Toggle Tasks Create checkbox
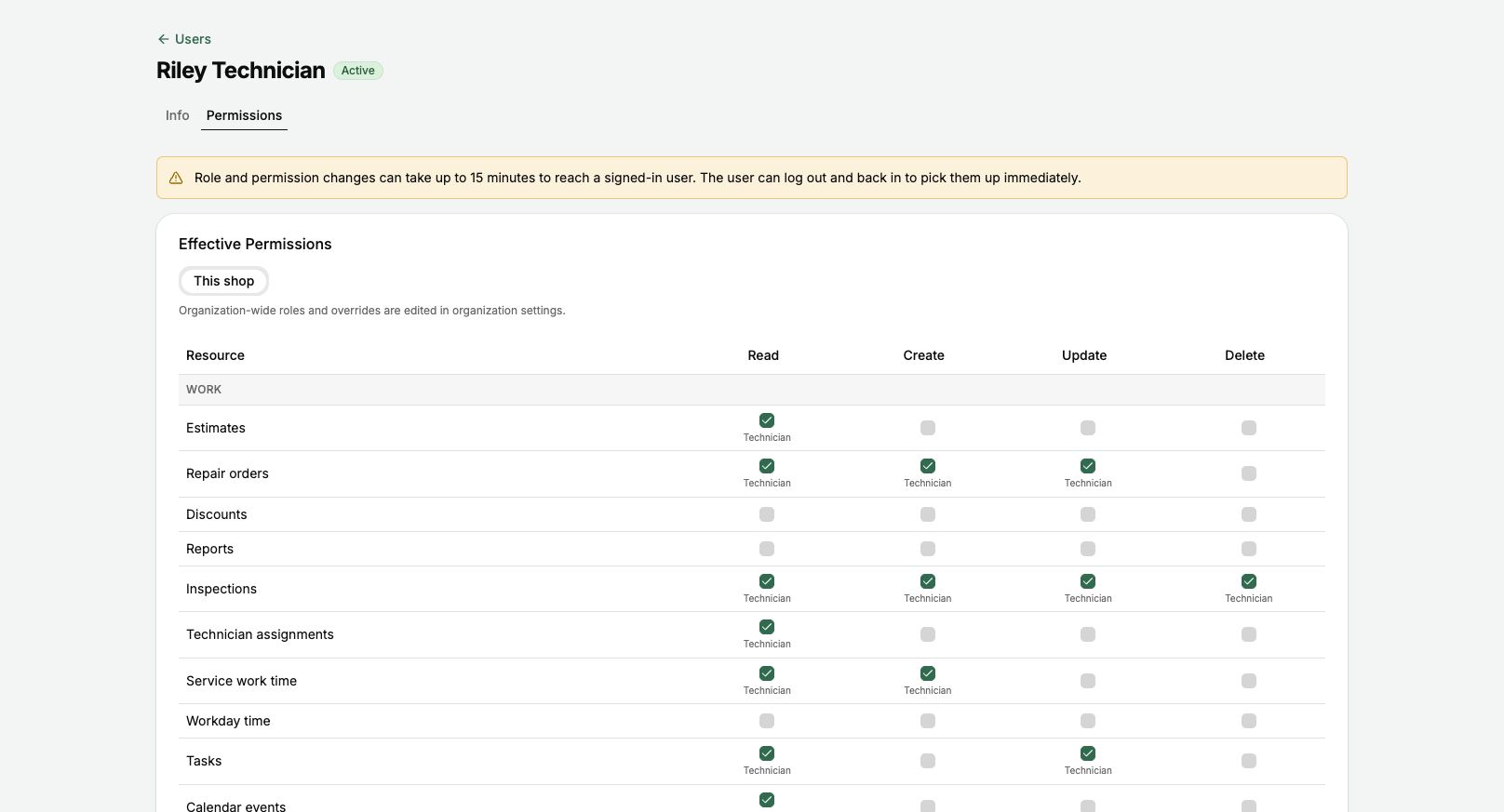The width and height of the screenshot is (1504, 812). 928,761
